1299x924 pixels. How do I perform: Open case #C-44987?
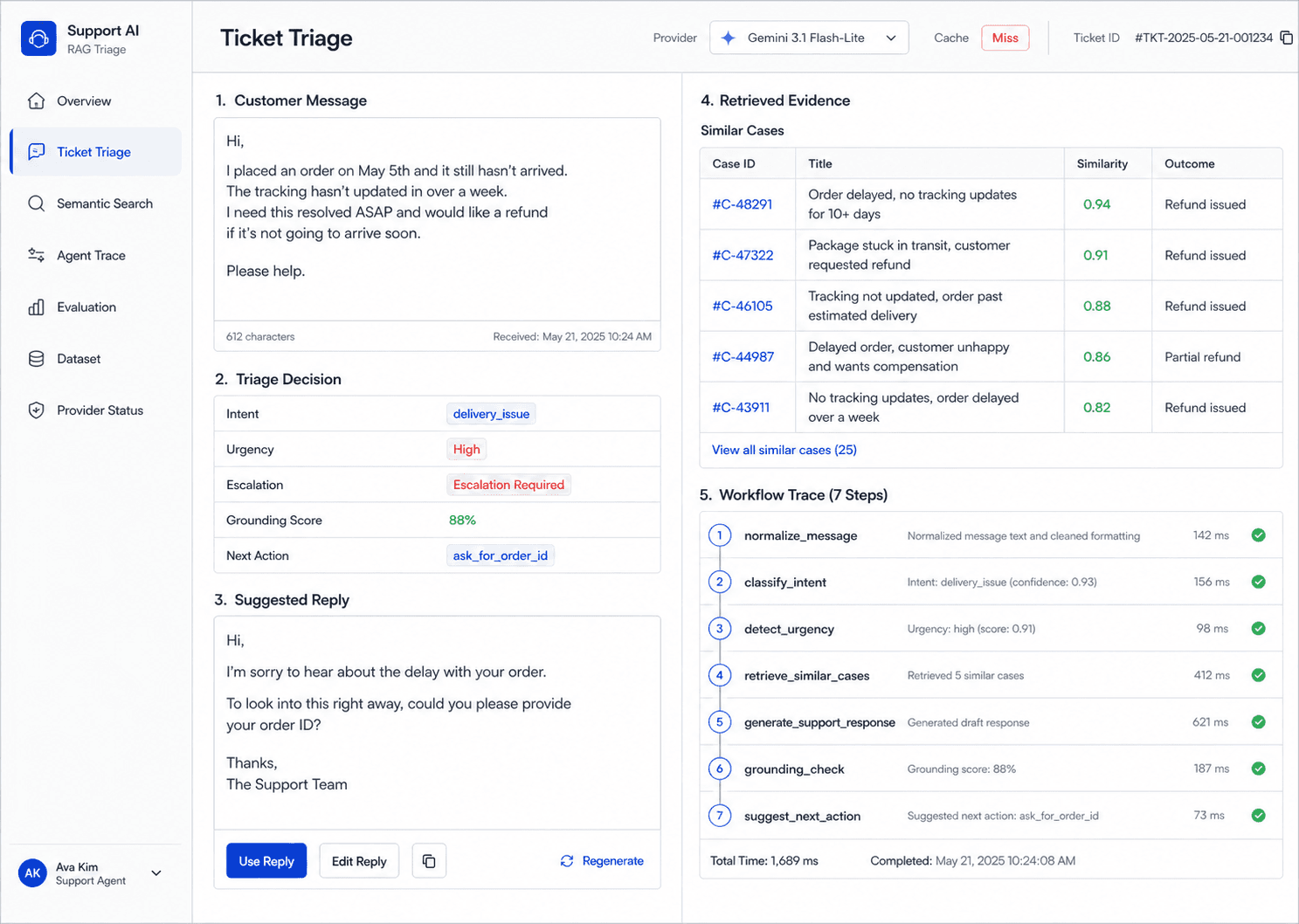click(743, 356)
